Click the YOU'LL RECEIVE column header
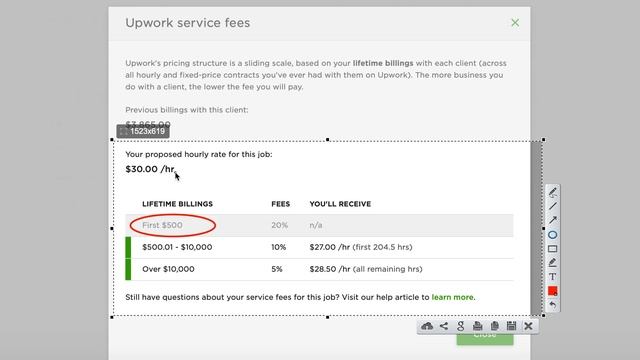The height and width of the screenshot is (360, 640). 340,204
